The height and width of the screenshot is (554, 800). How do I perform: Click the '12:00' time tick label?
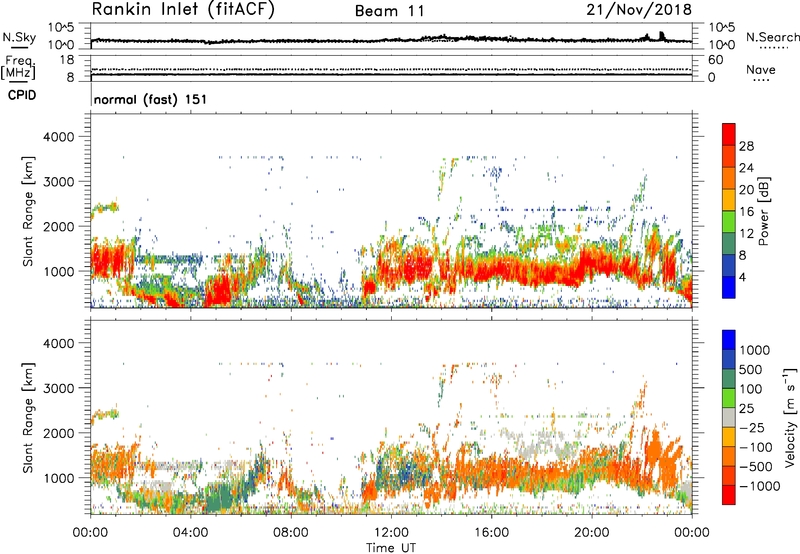[x=391, y=533]
